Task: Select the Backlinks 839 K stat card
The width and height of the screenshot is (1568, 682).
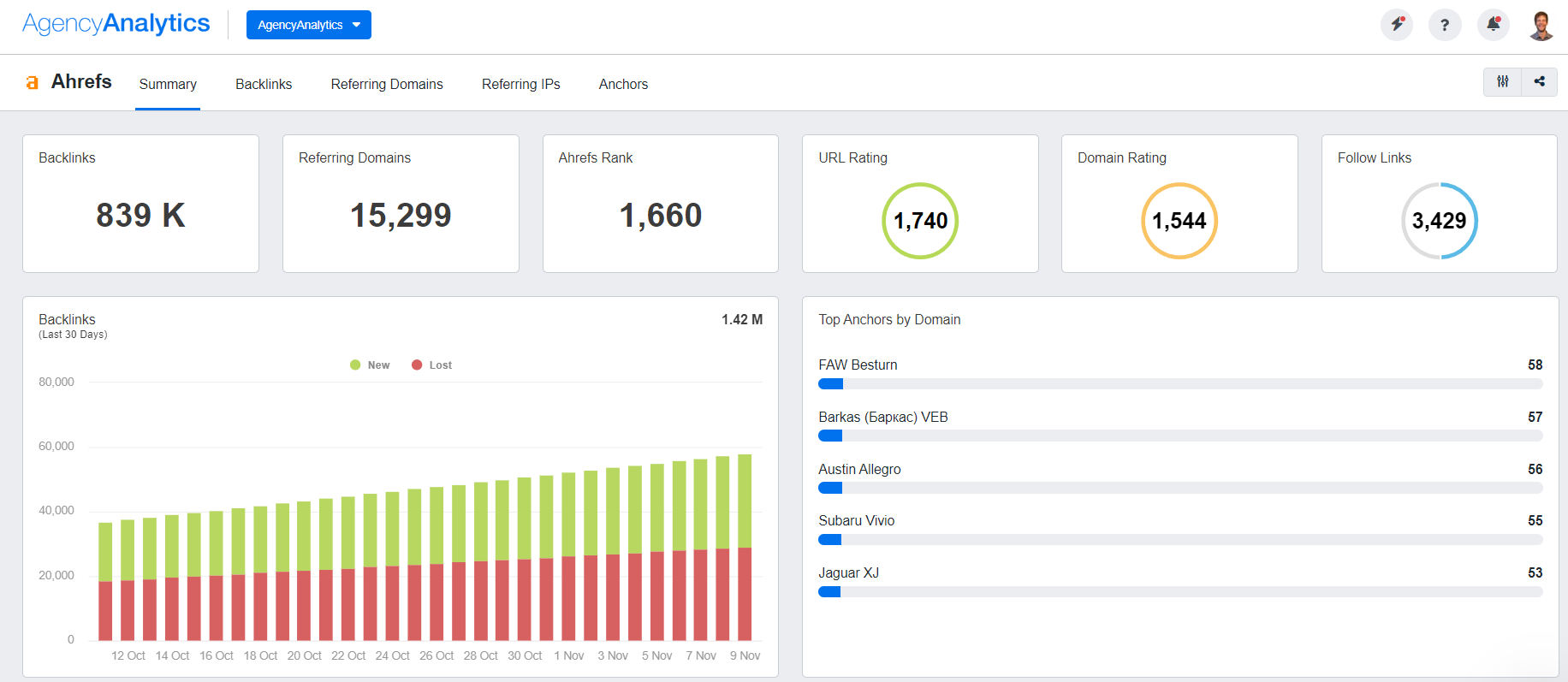Action: (x=140, y=204)
